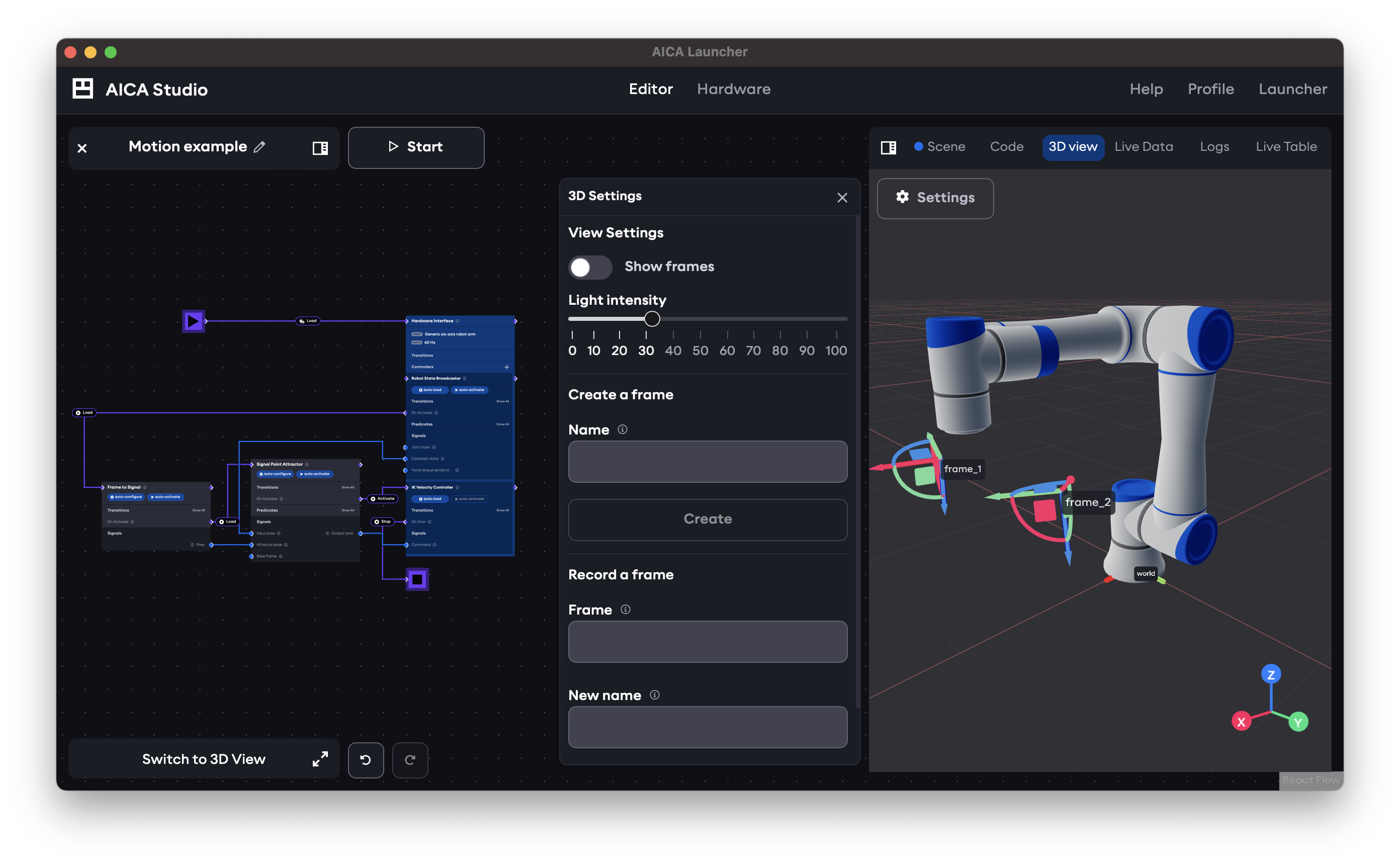Toggle auto-activate on the IK Velocity Controller
The width and height of the screenshot is (1400, 865).
click(470, 499)
